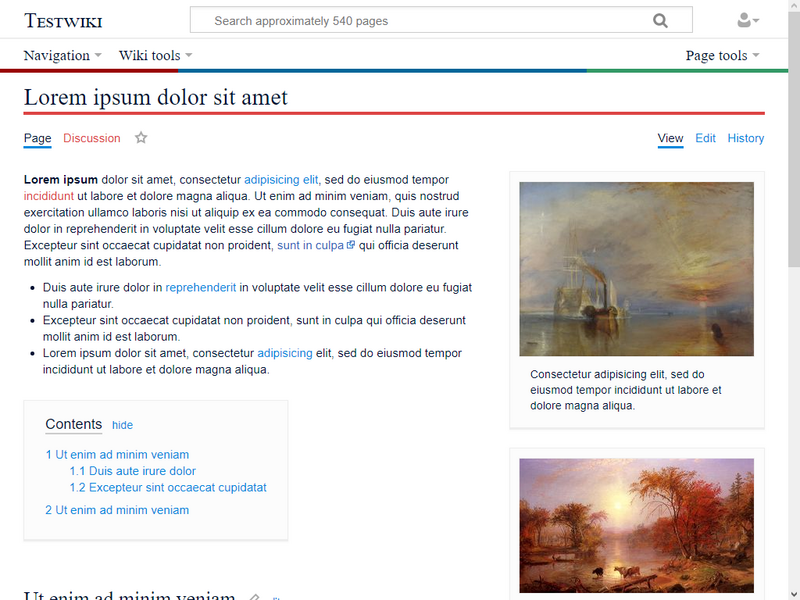Image resolution: width=800 pixels, height=600 pixels.
Task: Open the page History
Action: 745,138
